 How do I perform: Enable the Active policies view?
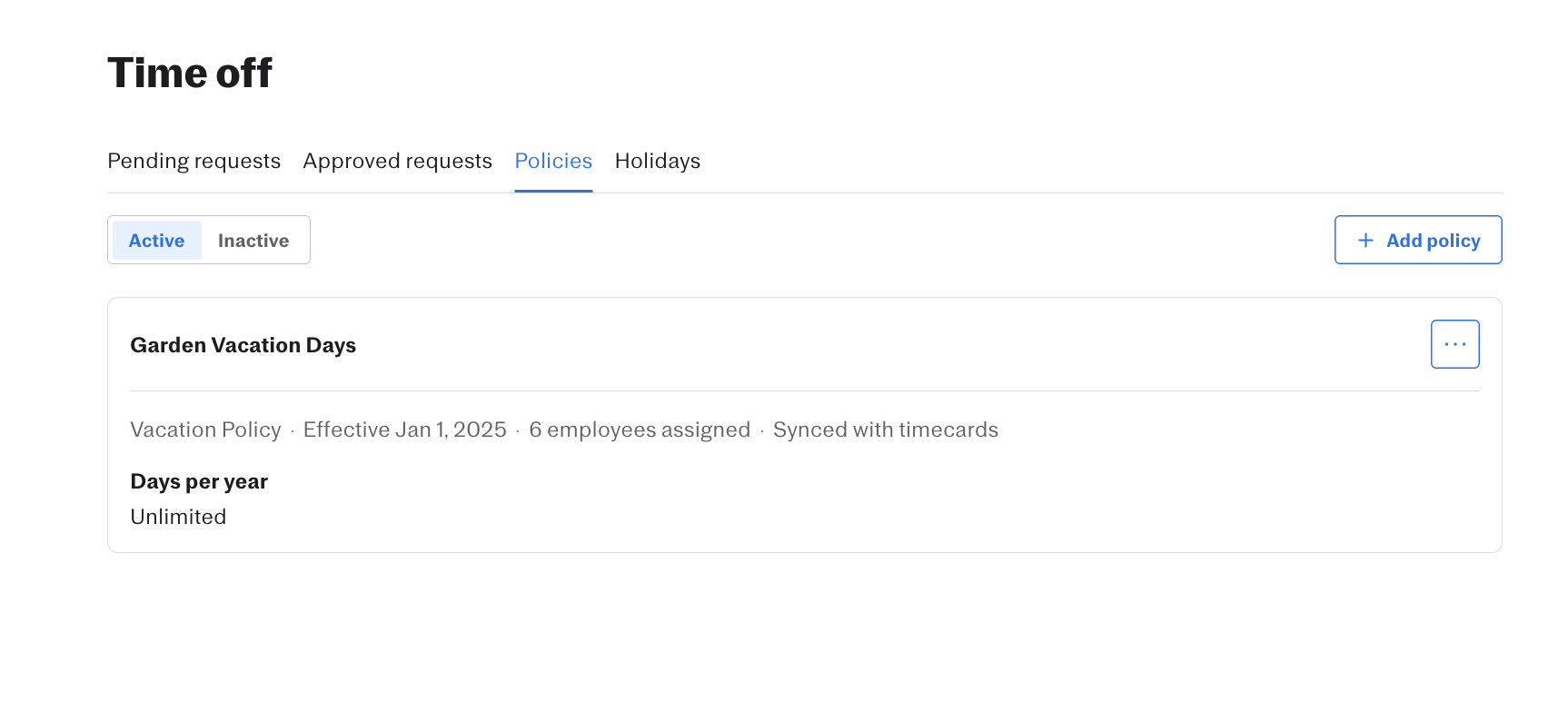tap(156, 240)
